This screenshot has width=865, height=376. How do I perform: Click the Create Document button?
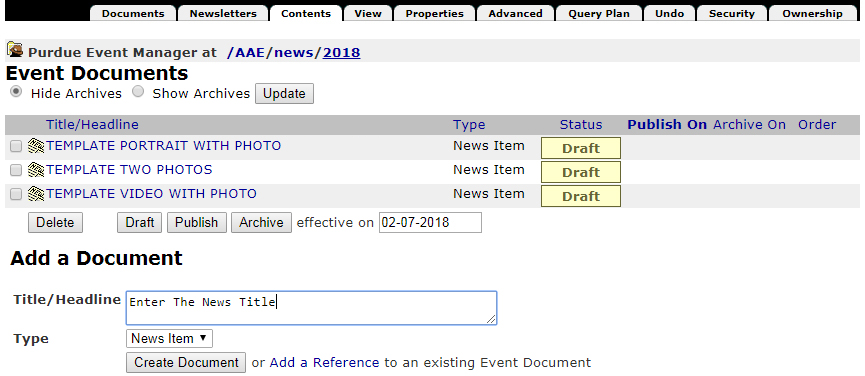[x=186, y=363]
